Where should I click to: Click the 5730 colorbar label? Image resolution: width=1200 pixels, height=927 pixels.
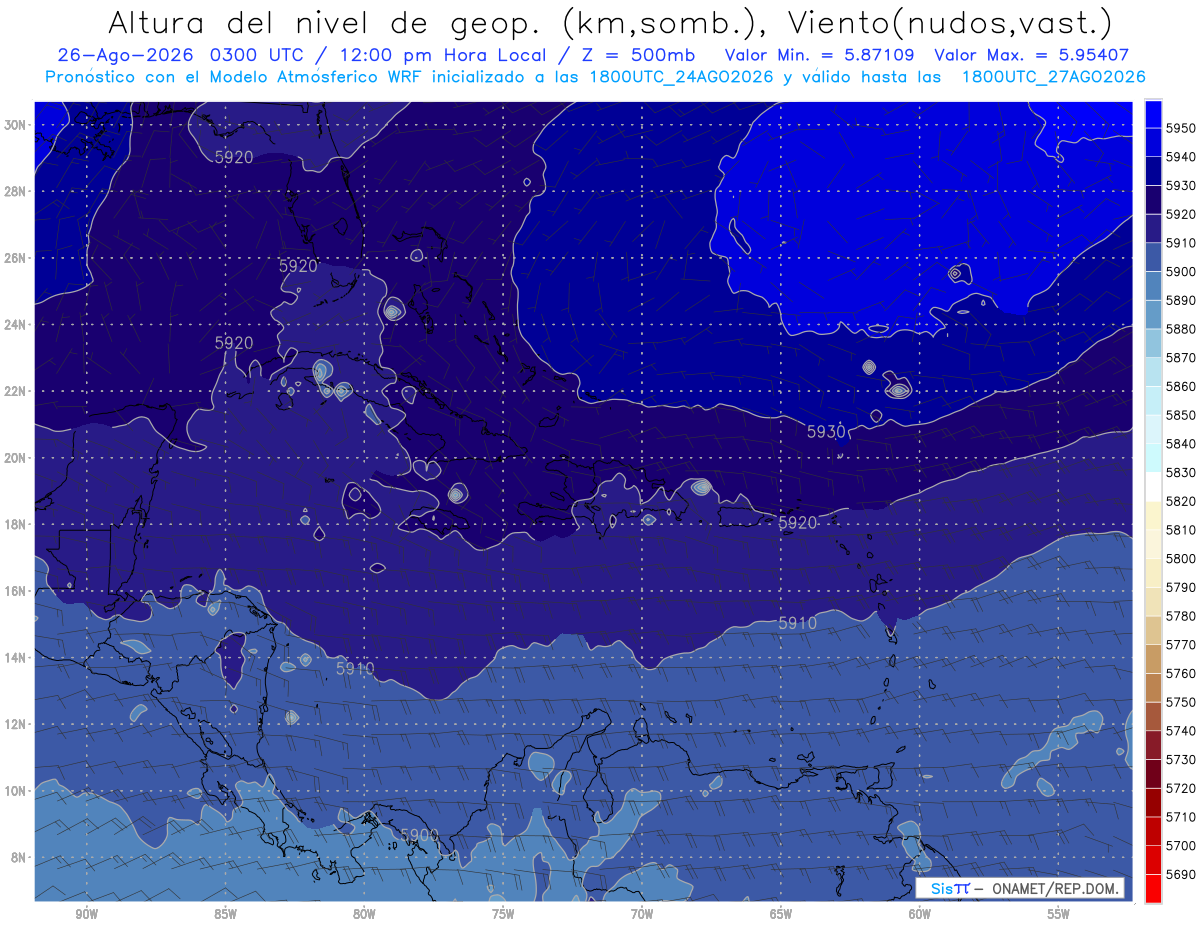click(x=1181, y=760)
